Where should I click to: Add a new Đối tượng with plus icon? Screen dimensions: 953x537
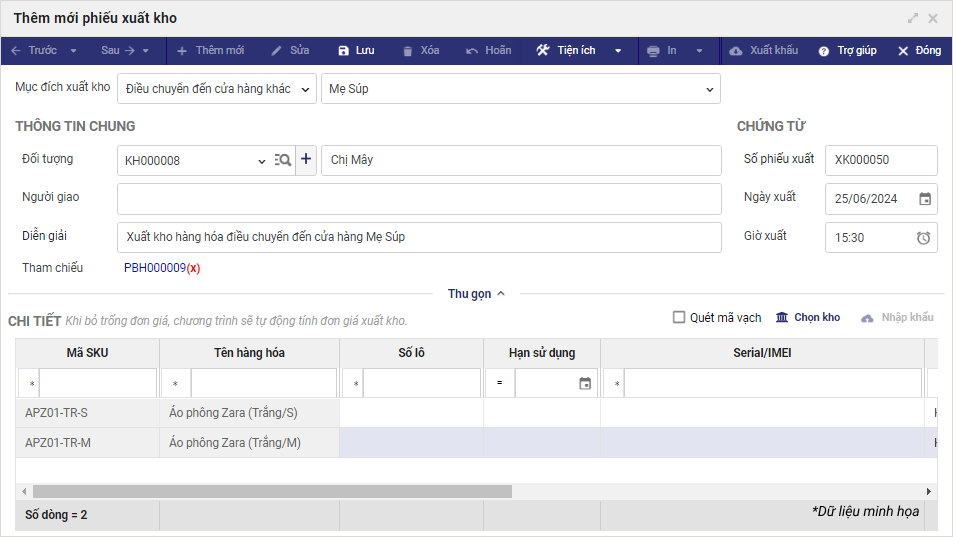[306, 159]
